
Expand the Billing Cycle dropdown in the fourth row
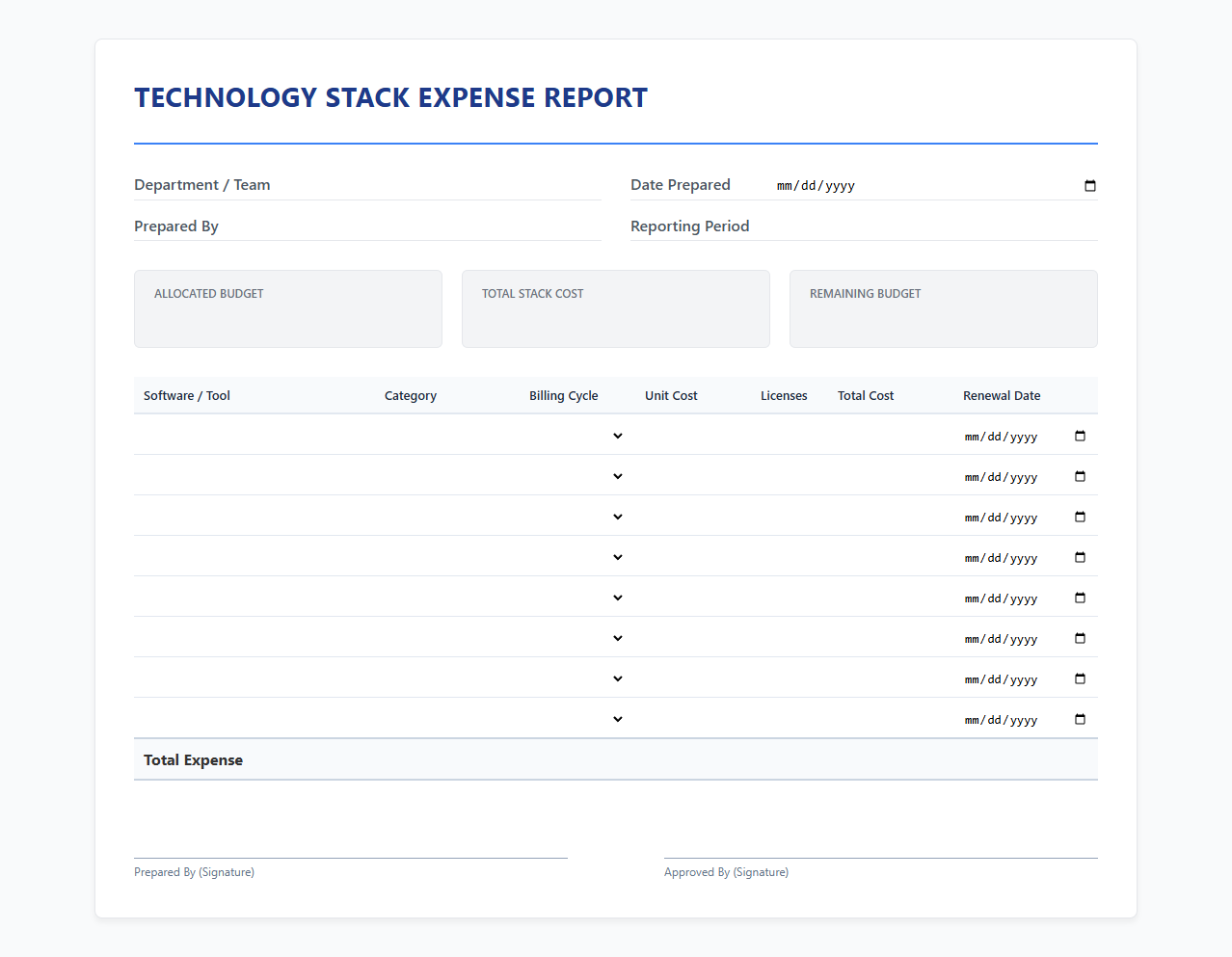click(577, 557)
